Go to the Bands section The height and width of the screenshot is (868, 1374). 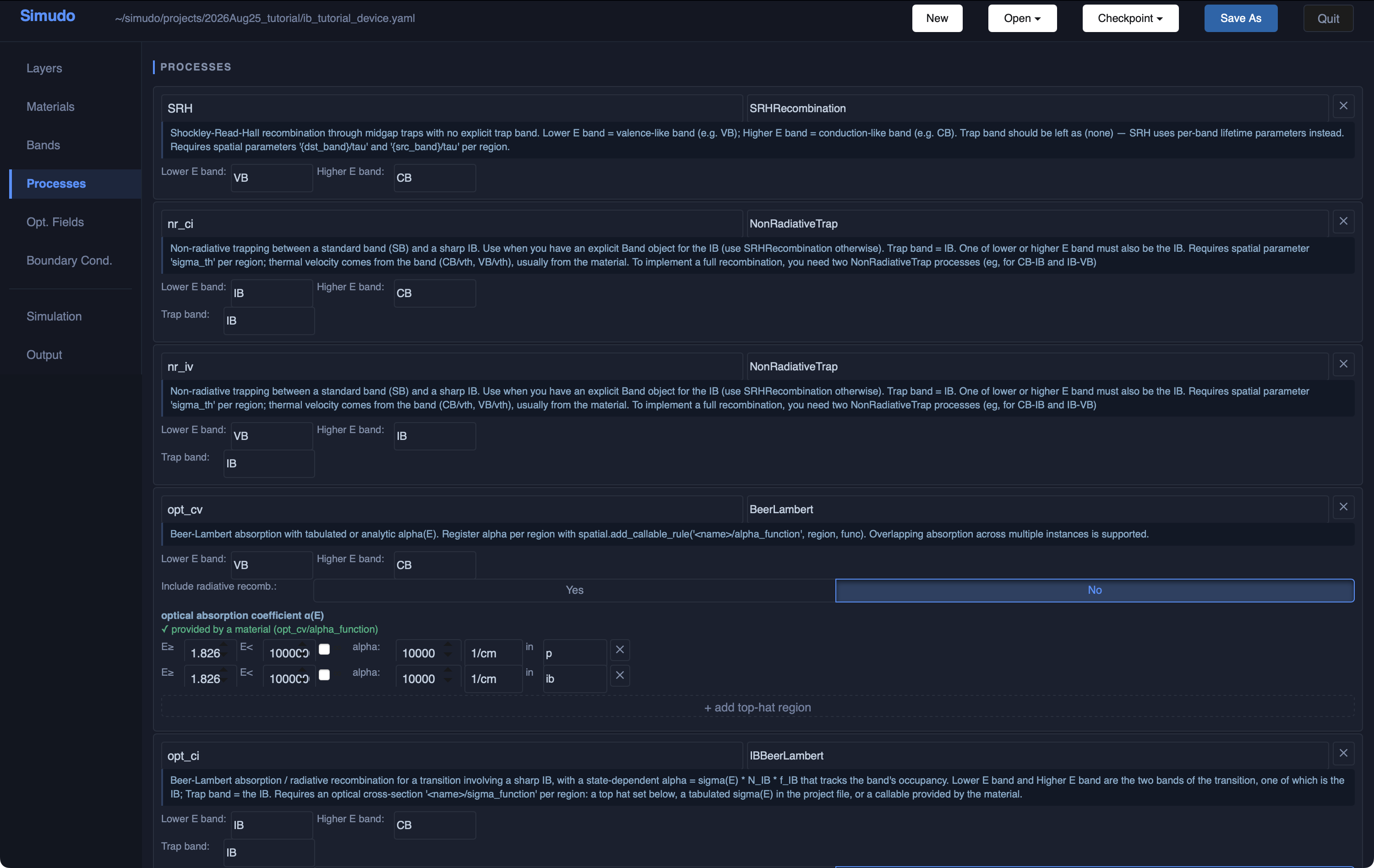[75, 145]
